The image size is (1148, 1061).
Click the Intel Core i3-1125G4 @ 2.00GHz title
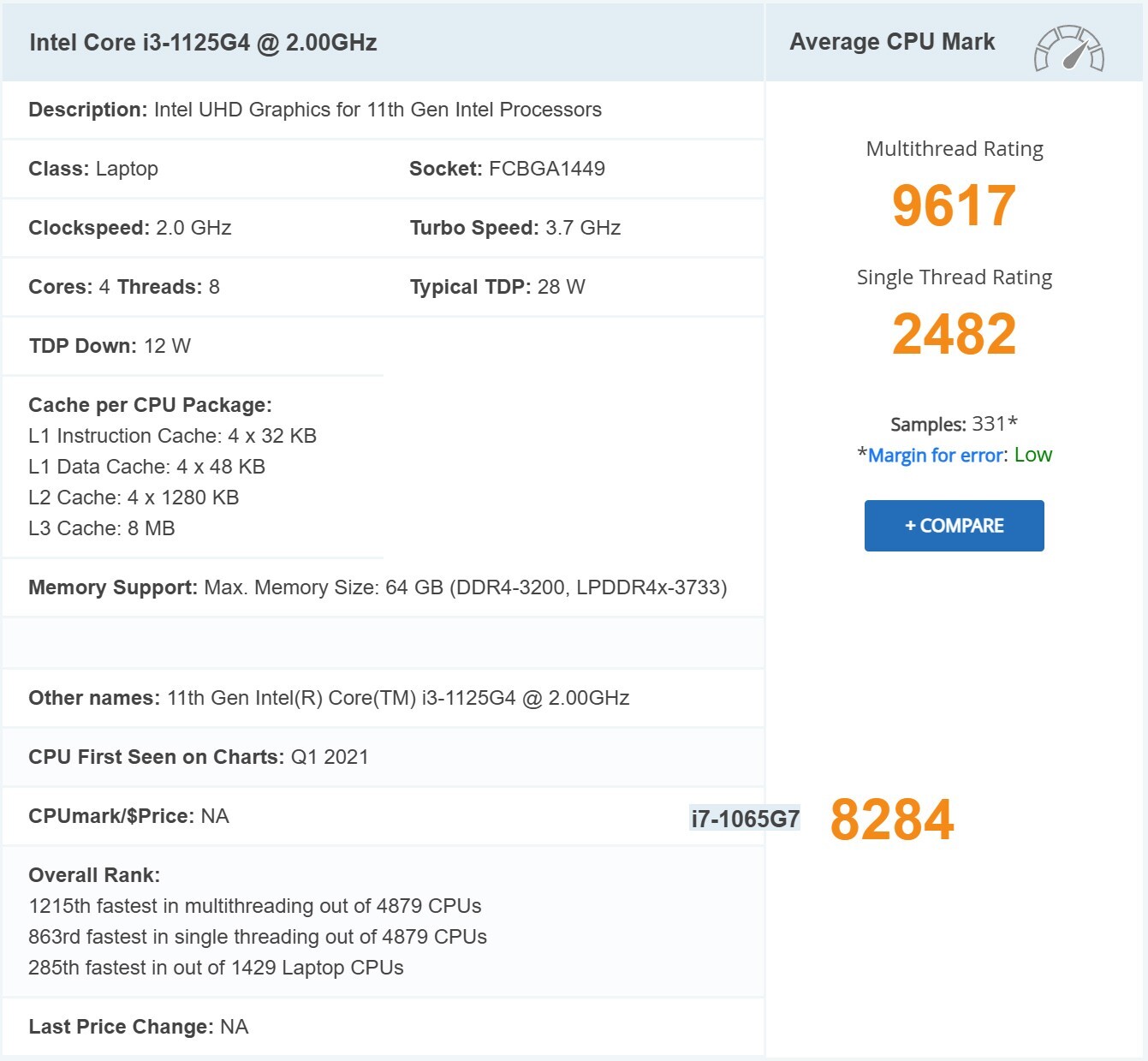(x=203, y=43)
